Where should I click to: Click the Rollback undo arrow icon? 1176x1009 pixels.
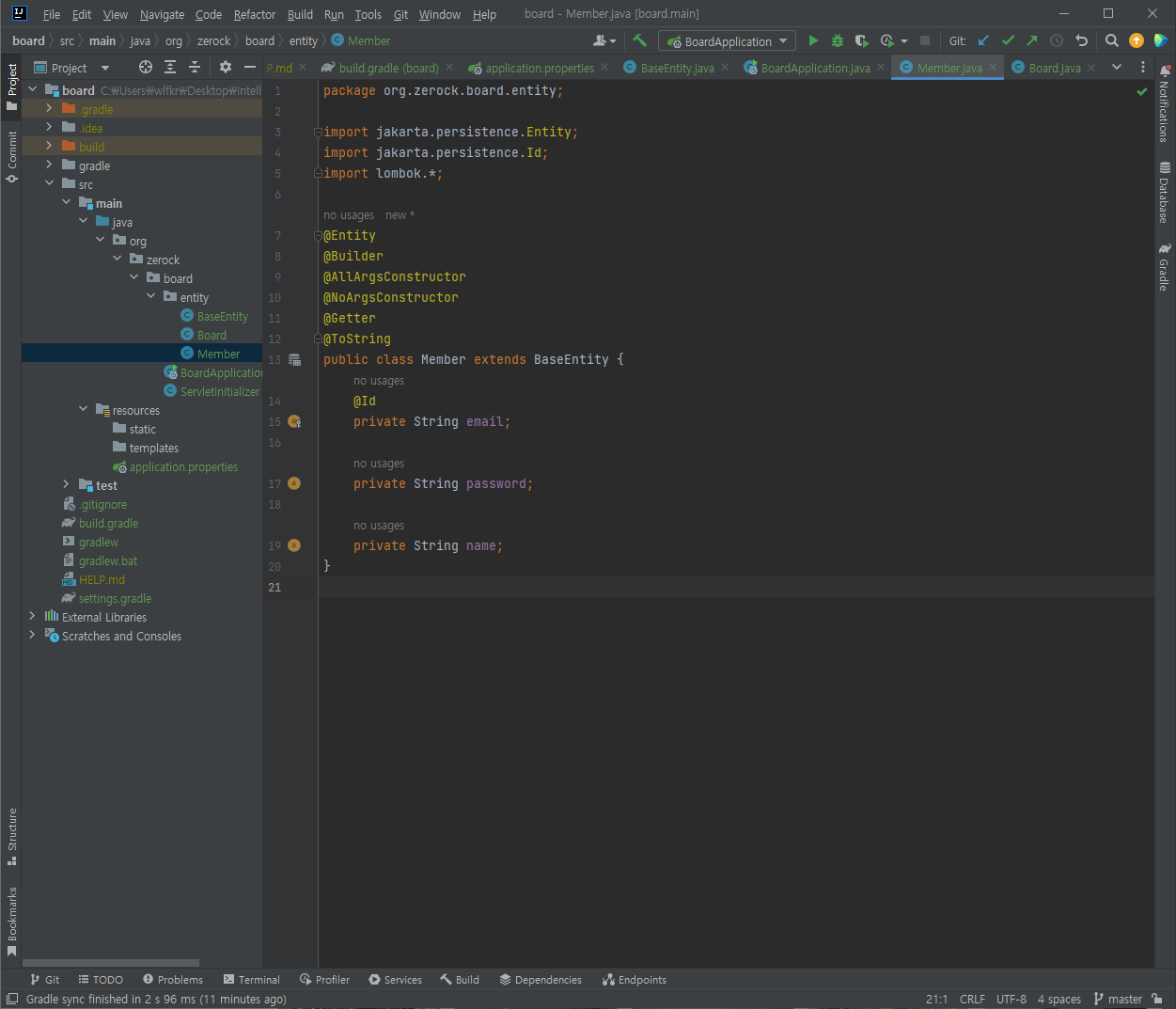point(1081,40)
